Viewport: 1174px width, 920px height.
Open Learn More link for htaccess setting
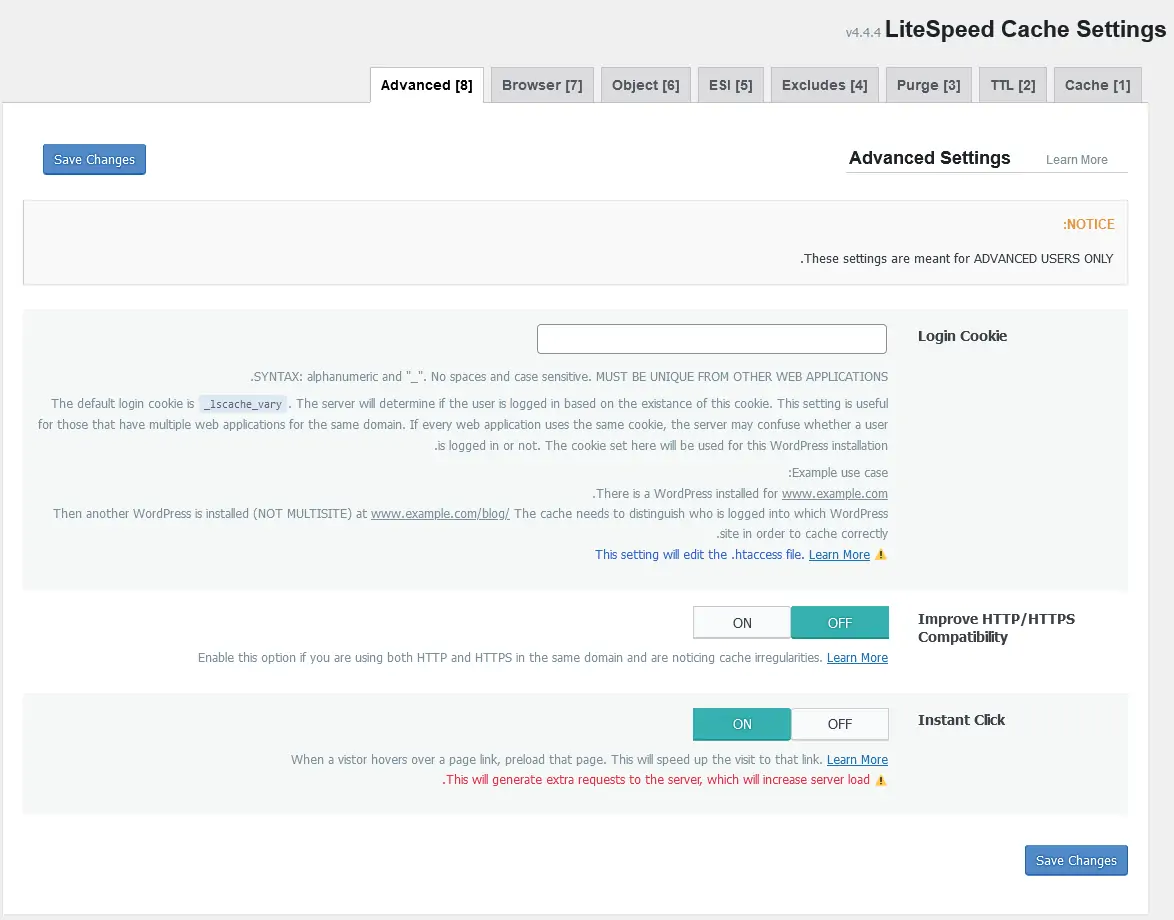click(839, 555)
